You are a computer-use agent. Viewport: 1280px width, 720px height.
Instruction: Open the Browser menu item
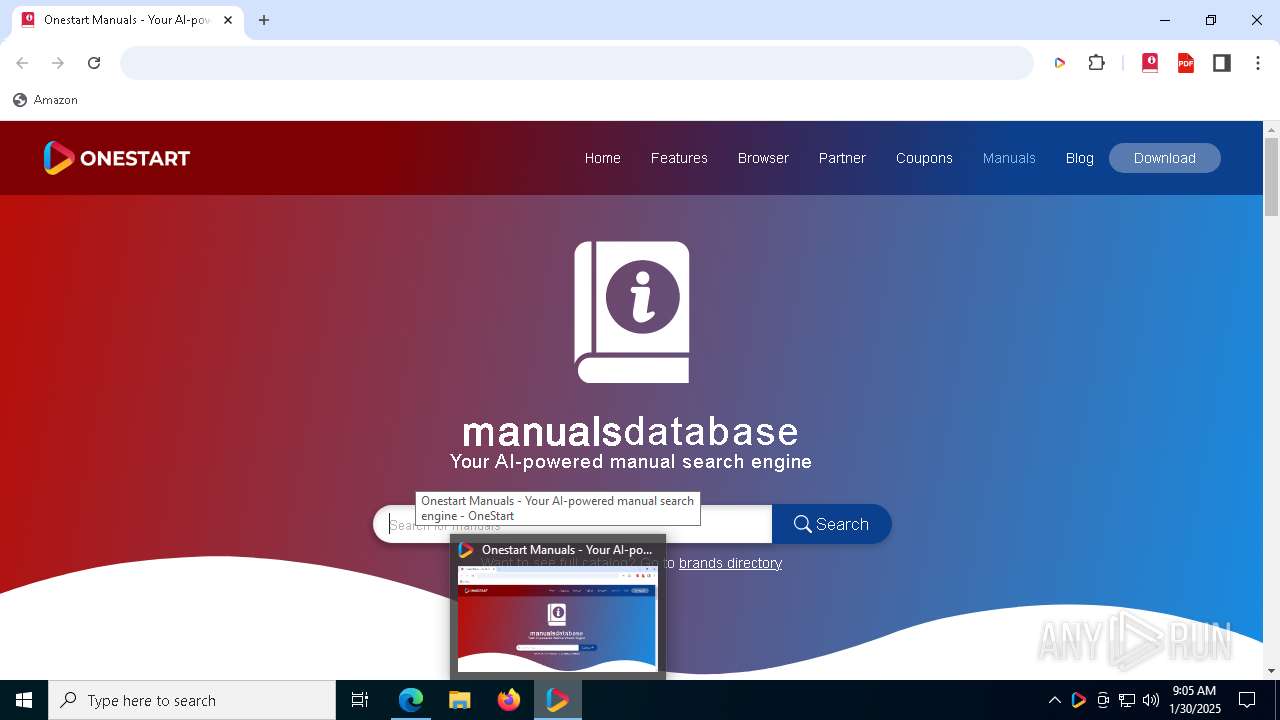[x=763, y=158]
